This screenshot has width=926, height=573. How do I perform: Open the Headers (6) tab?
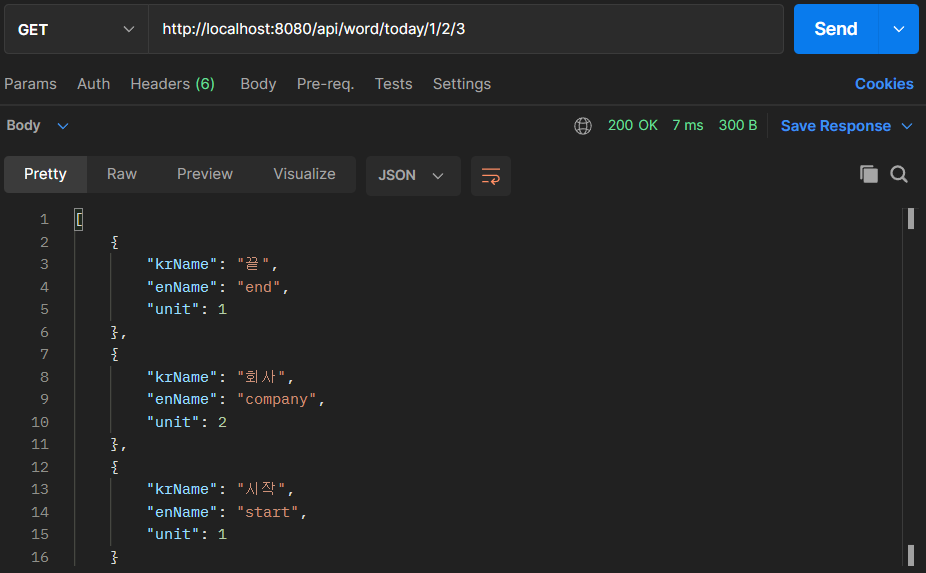(x=172, y=84)
